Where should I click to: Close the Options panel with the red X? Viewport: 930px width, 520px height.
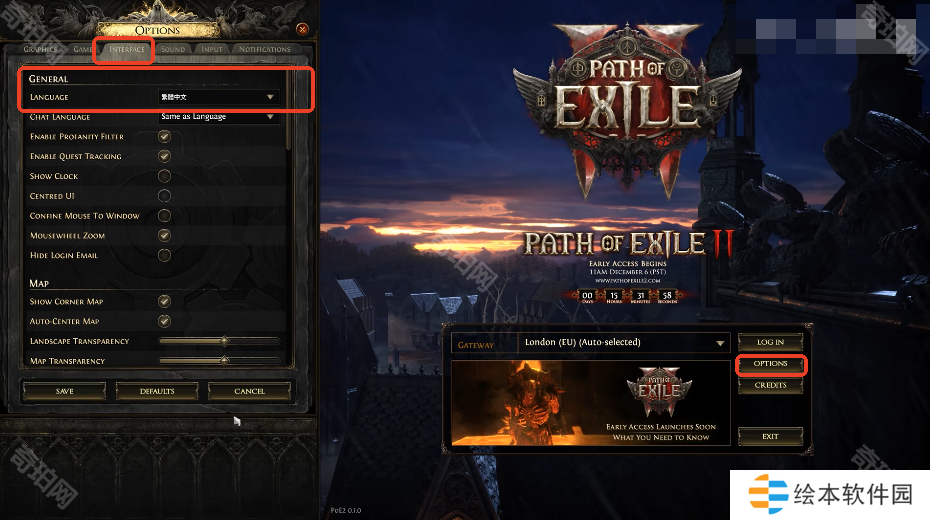(x=302, y=29)
